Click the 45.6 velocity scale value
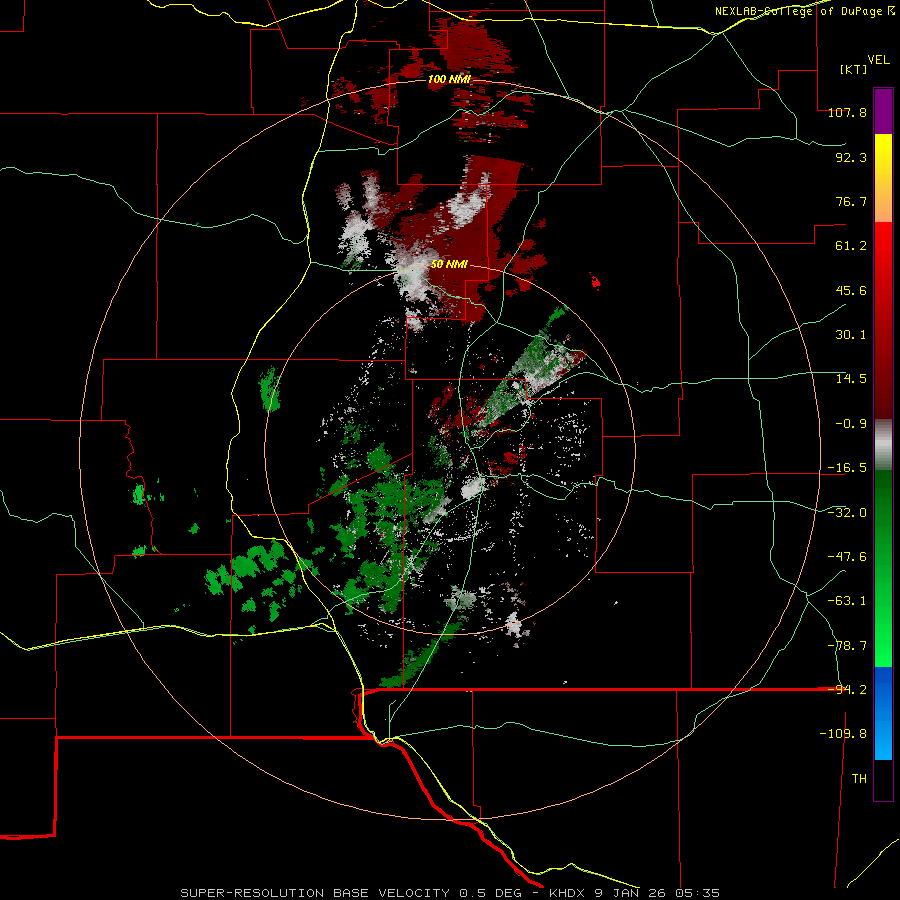900x900 pixels. pos(851,290)
